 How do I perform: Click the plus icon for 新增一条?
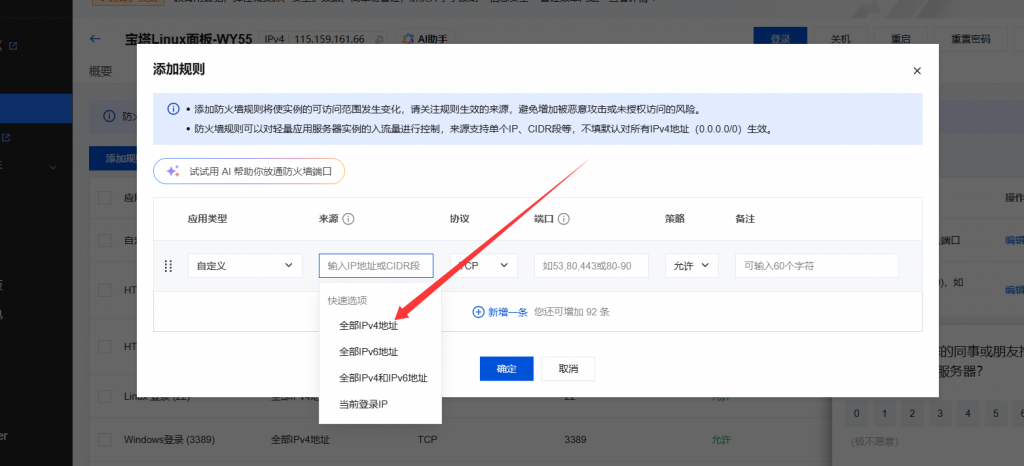click(478, 312)
